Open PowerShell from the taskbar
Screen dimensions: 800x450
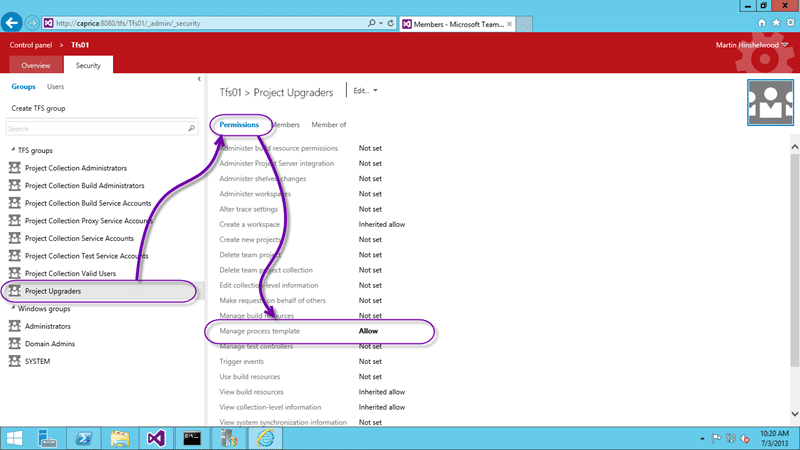84,438
